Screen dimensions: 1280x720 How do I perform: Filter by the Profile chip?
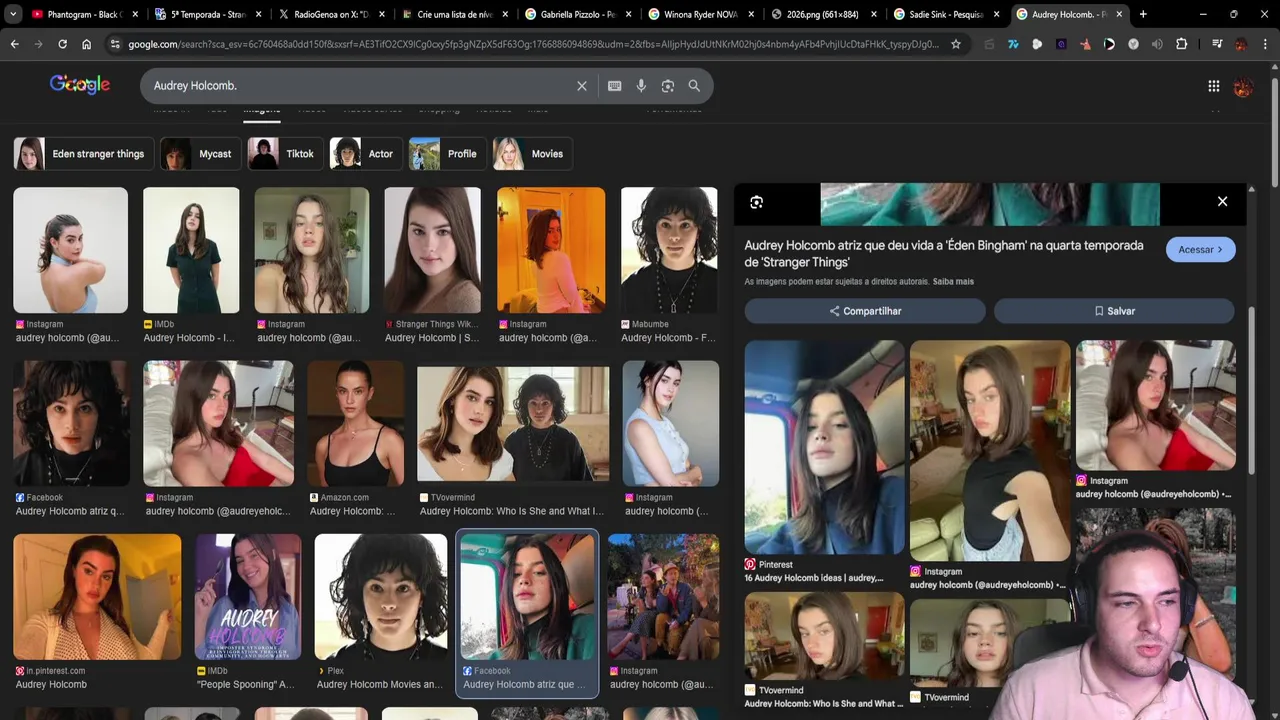coord(448,154)
